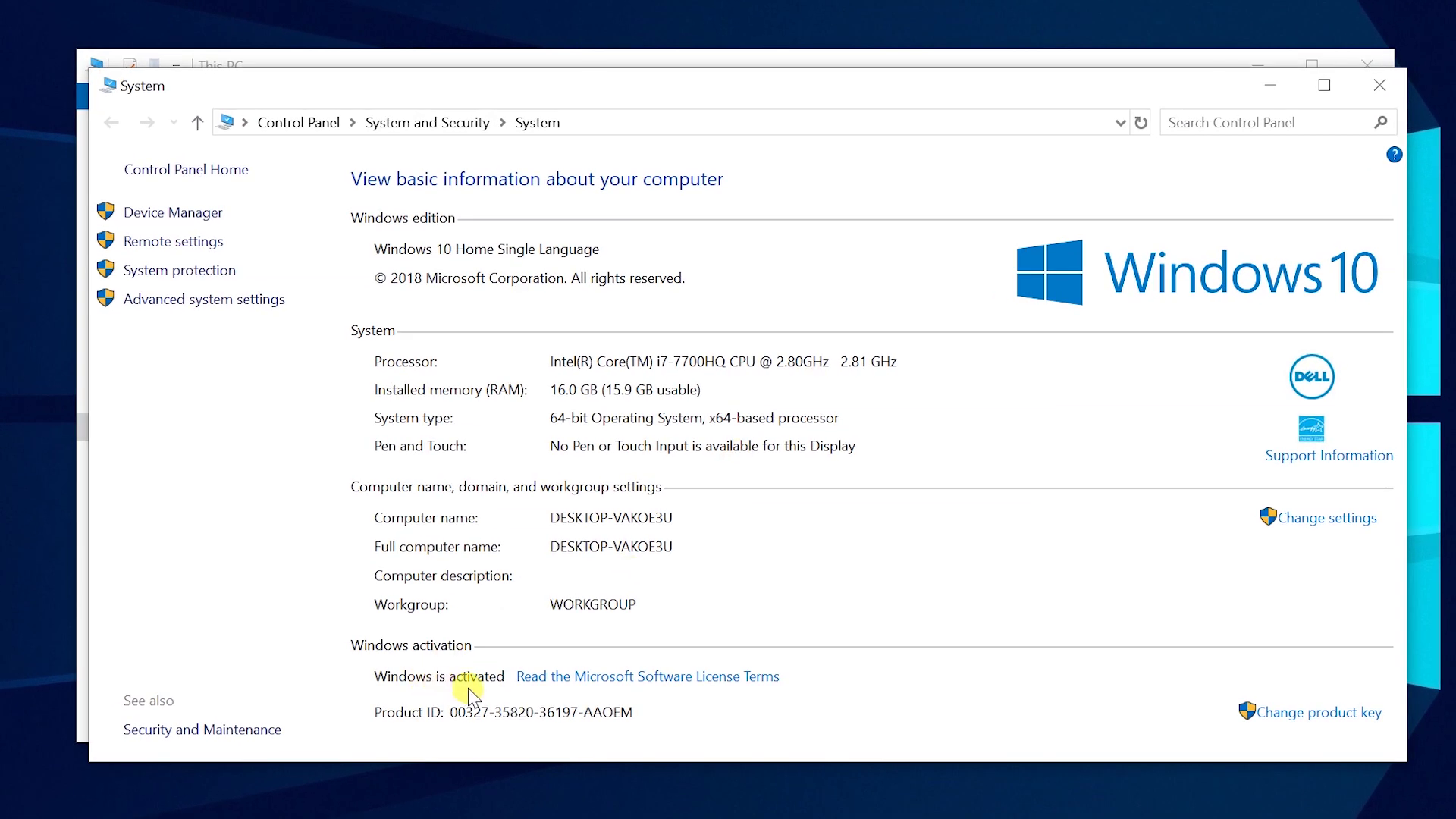
Task: Navigate up one level with the up arrow
Action: [x=197, y=122]
